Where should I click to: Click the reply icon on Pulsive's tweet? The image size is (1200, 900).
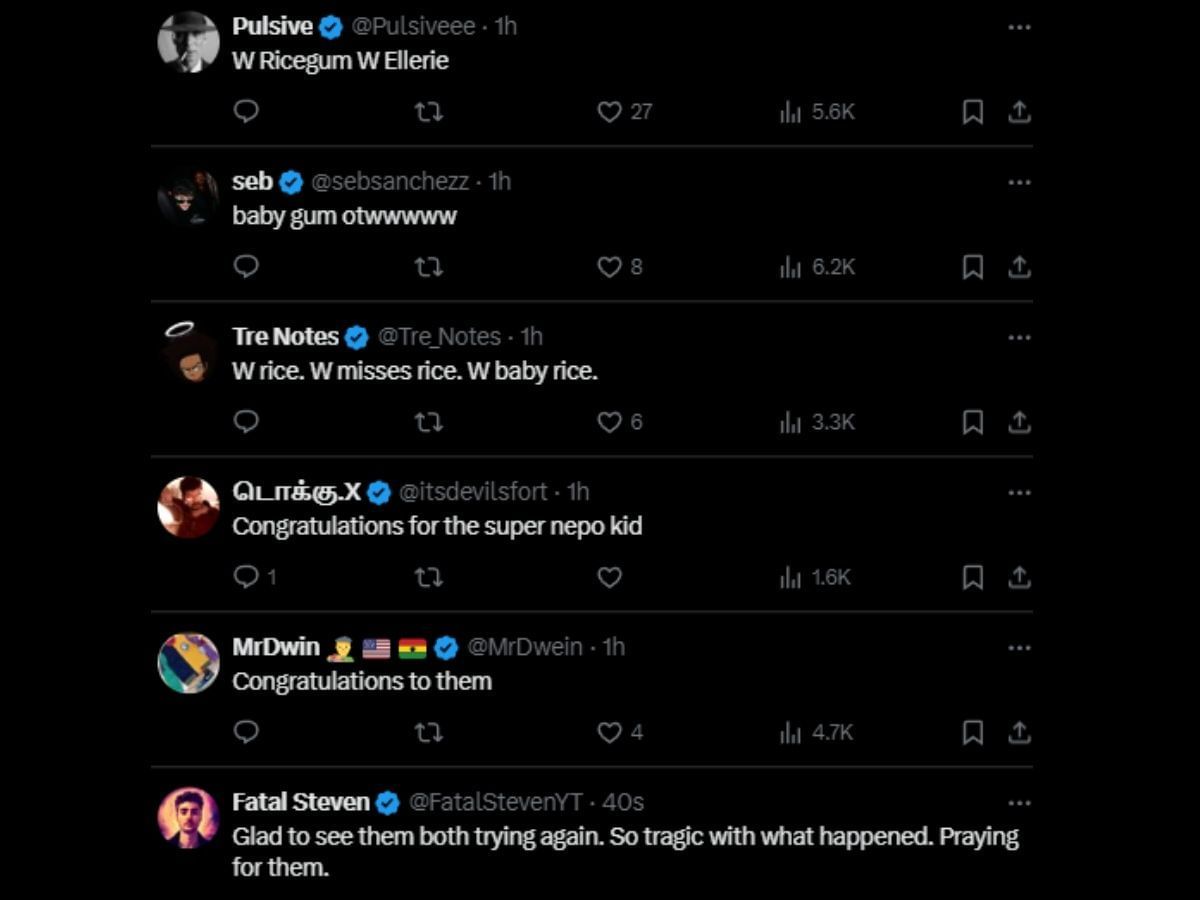(x=246, y=112)
